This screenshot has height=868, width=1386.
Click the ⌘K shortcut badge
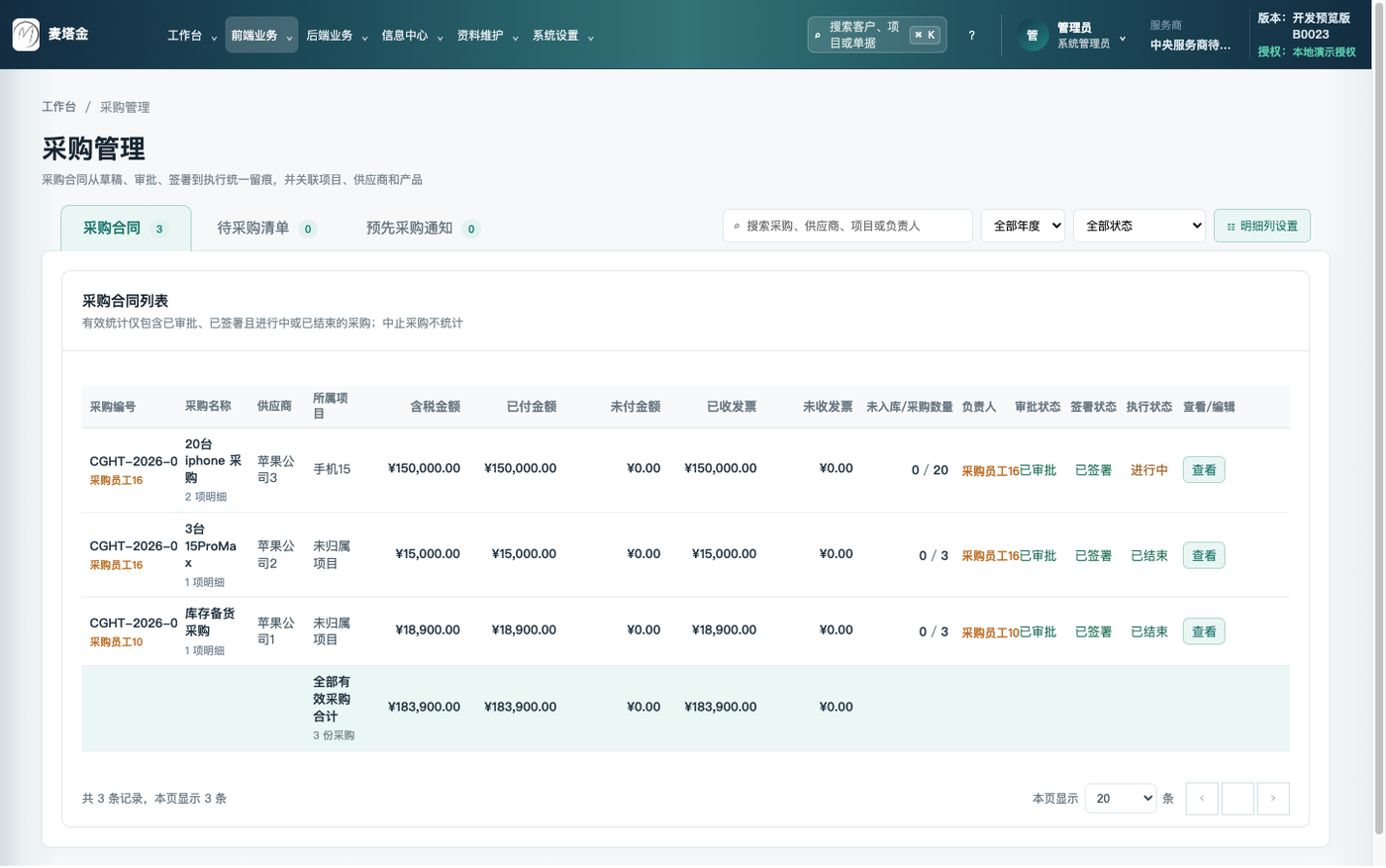point(925,35)
